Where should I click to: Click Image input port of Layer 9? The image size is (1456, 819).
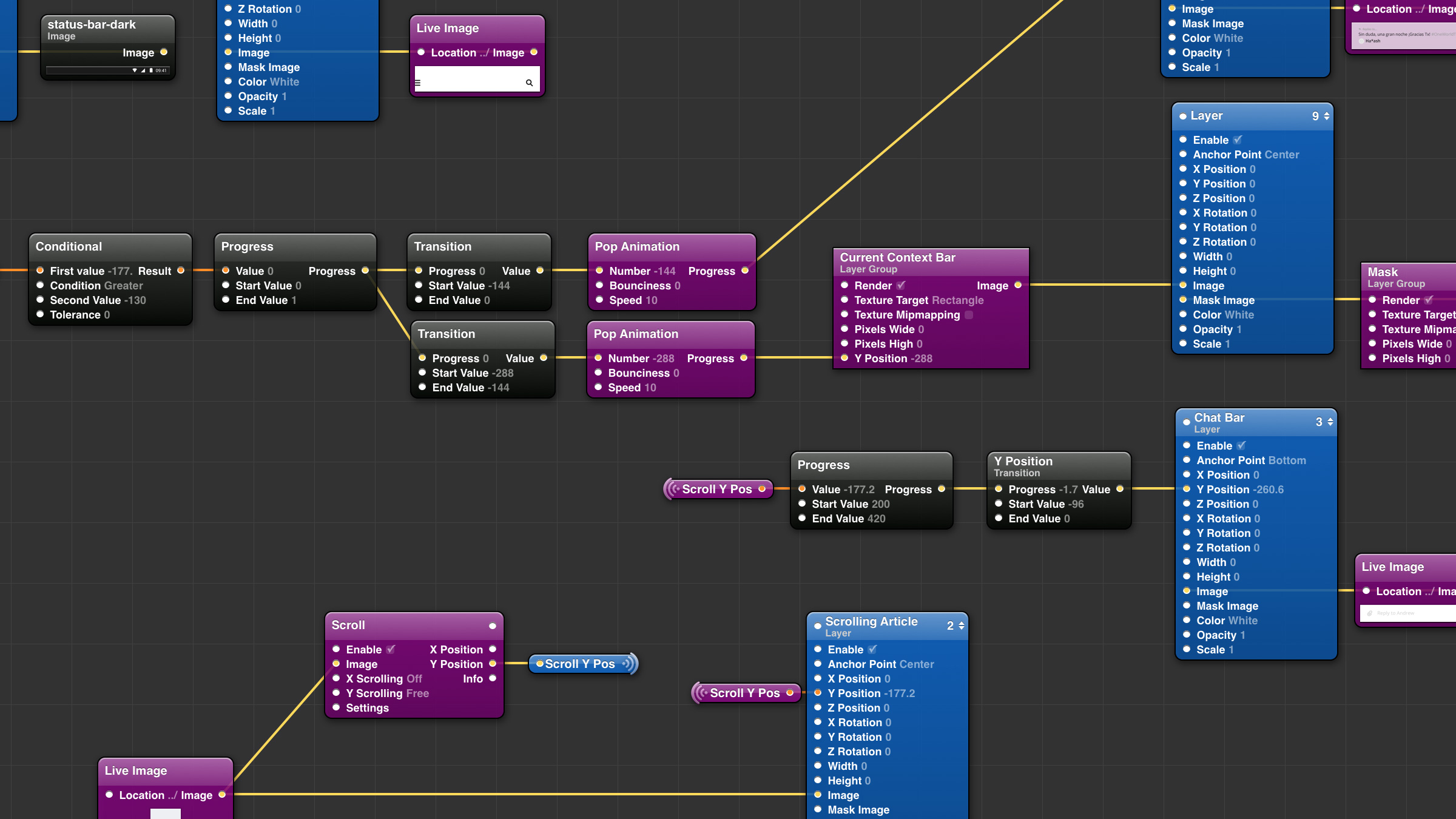[x=1183, y=285]
